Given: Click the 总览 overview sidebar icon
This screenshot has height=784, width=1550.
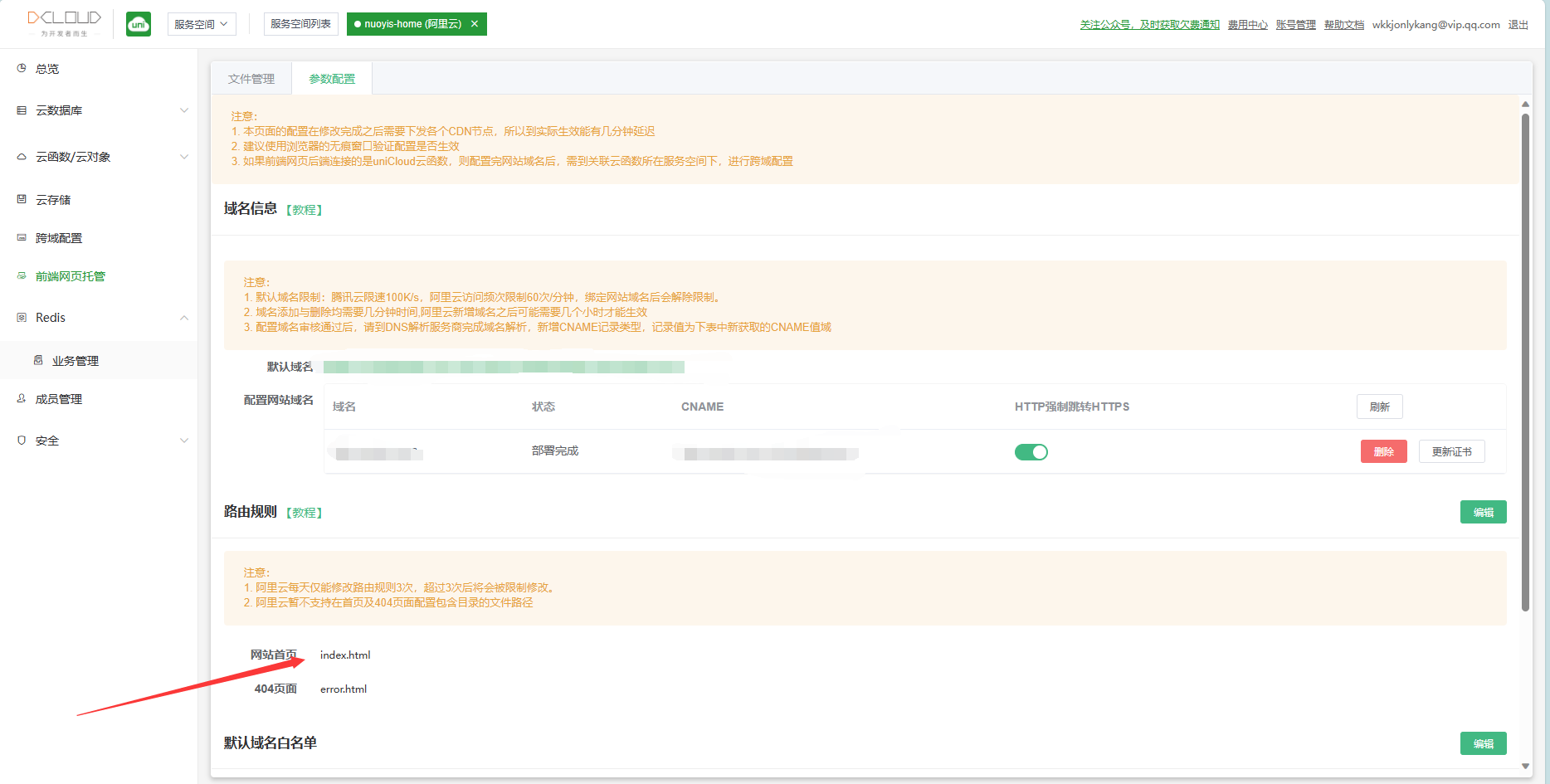Looking at the screenshot, I should coord(22,69).
